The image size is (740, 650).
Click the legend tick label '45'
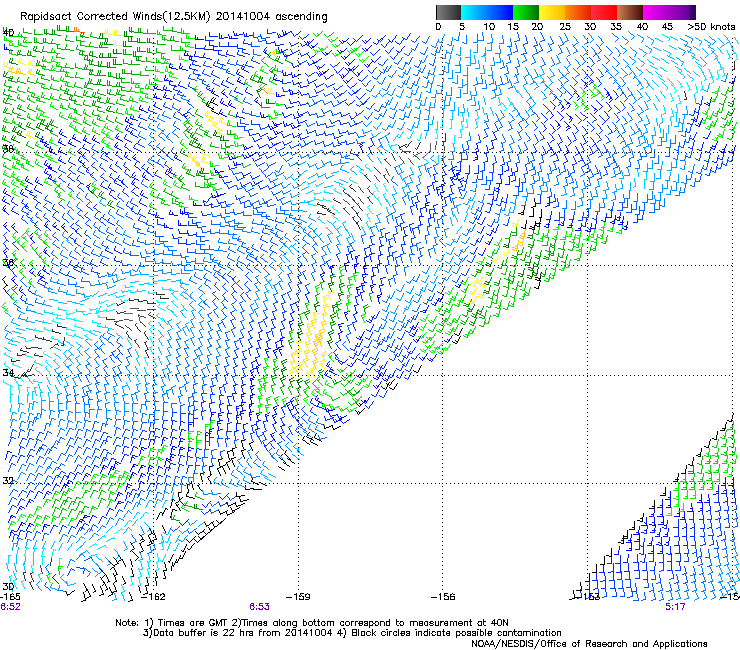click(x=667, y=27)
